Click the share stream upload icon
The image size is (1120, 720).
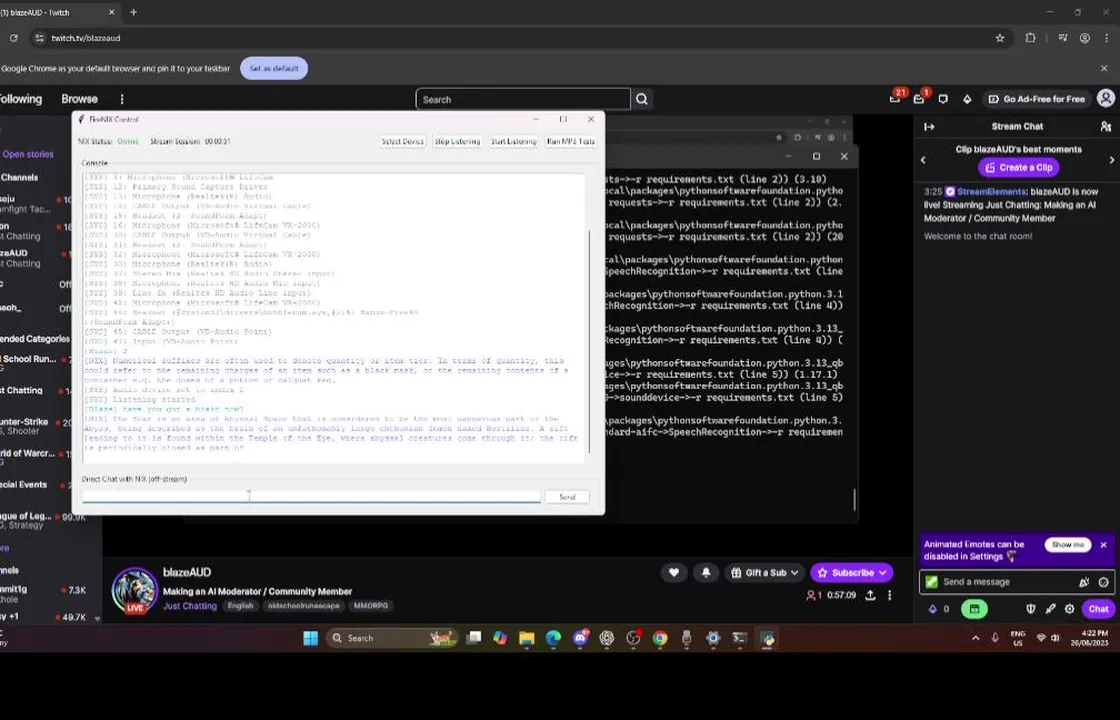click(x=870, y=595)
